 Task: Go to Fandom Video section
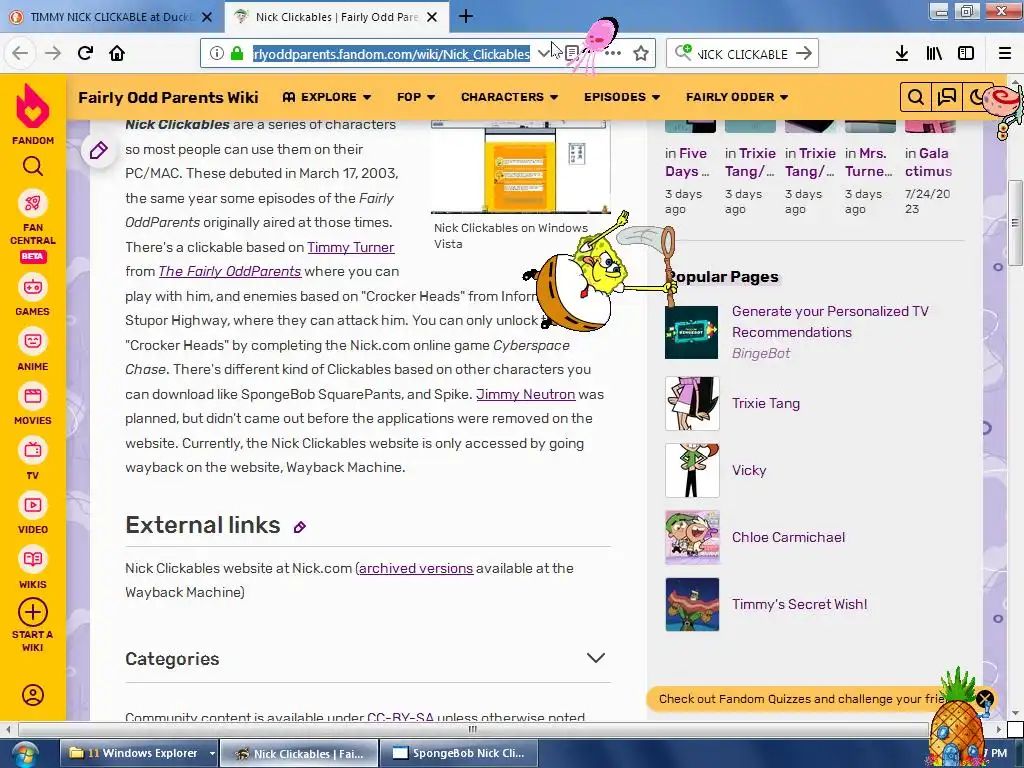point(33,515)
